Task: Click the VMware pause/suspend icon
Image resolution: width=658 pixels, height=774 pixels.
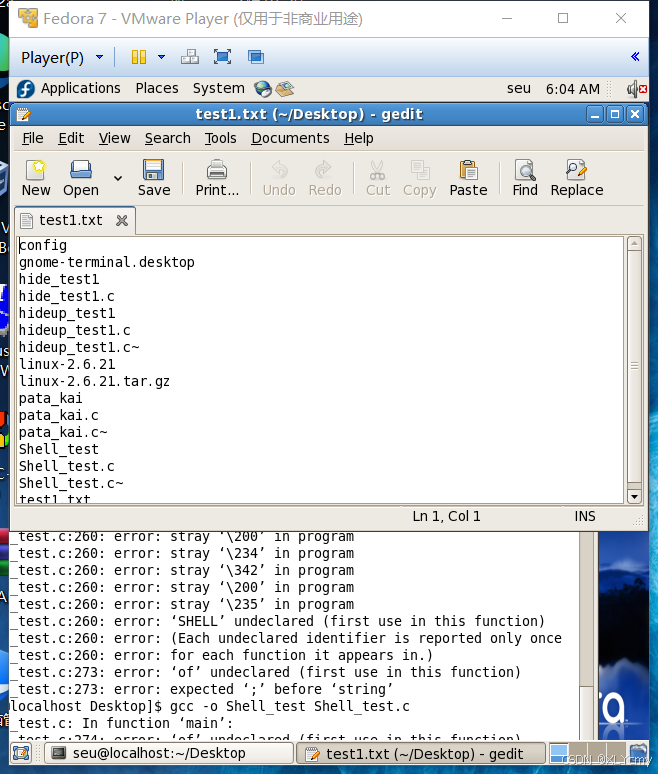Action: [x=139, y=57]
